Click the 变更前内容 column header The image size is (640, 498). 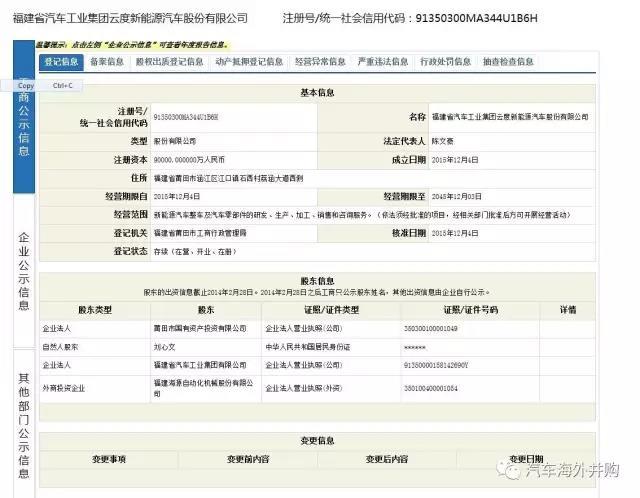[248, 459]
